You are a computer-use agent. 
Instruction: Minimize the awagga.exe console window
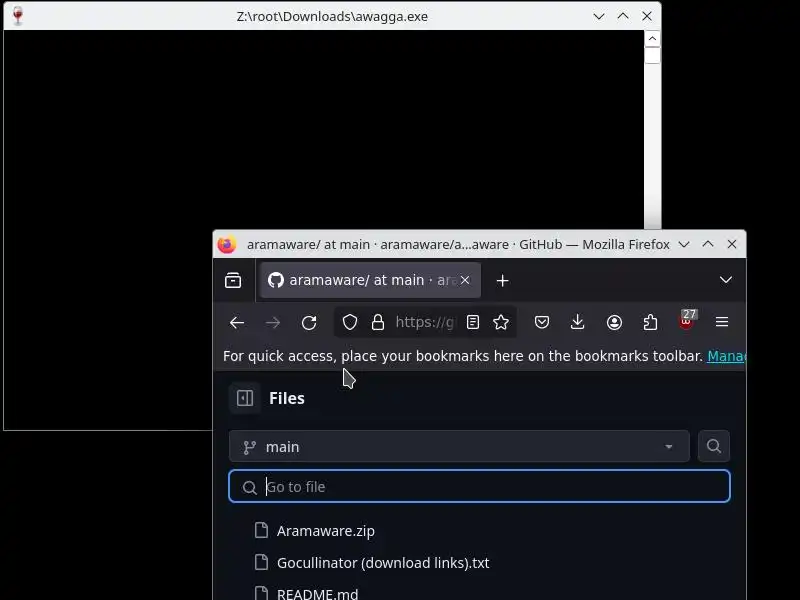599,16
